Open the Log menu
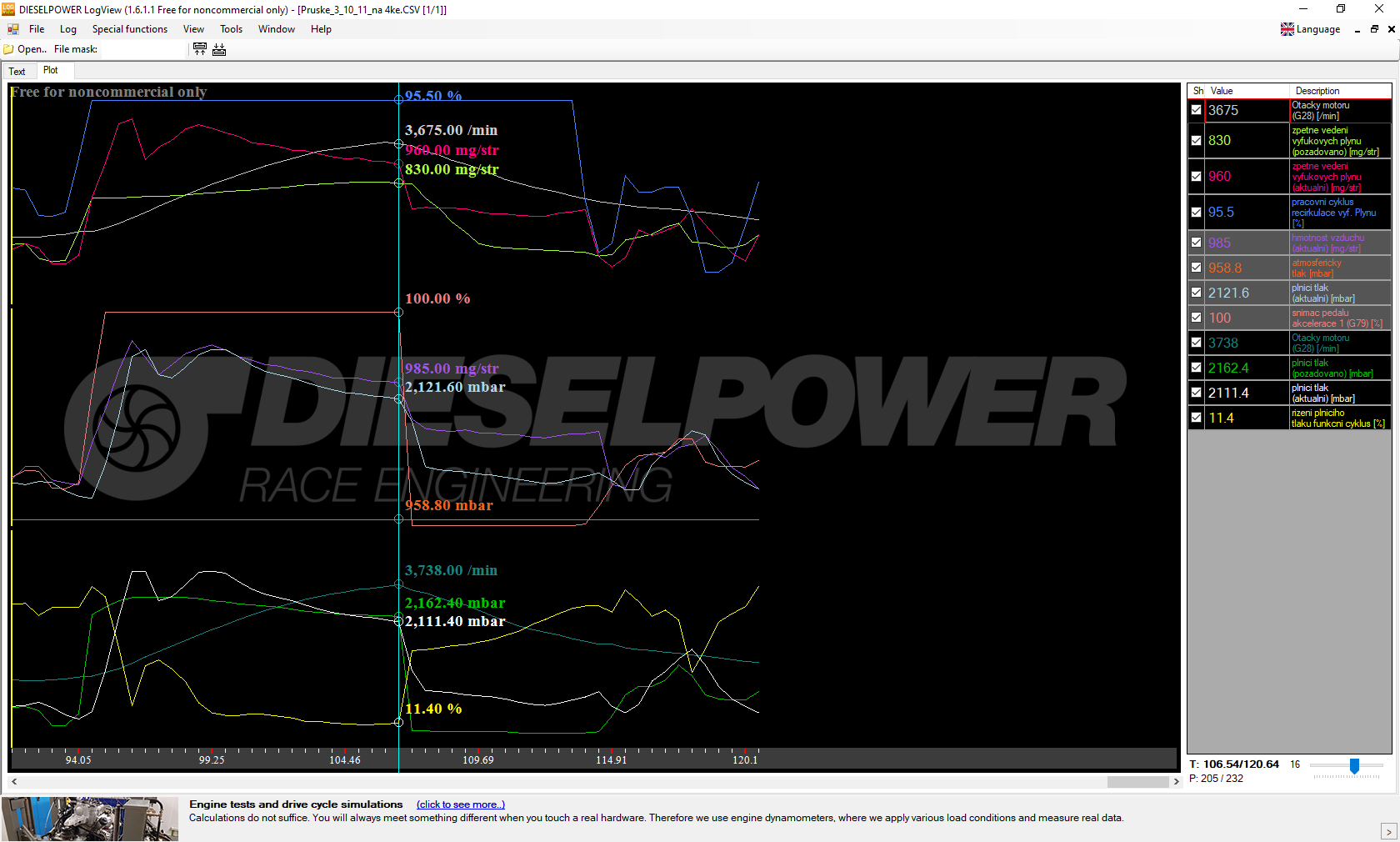The width and height of the screenshot is (1400, 842). [68, 29]
